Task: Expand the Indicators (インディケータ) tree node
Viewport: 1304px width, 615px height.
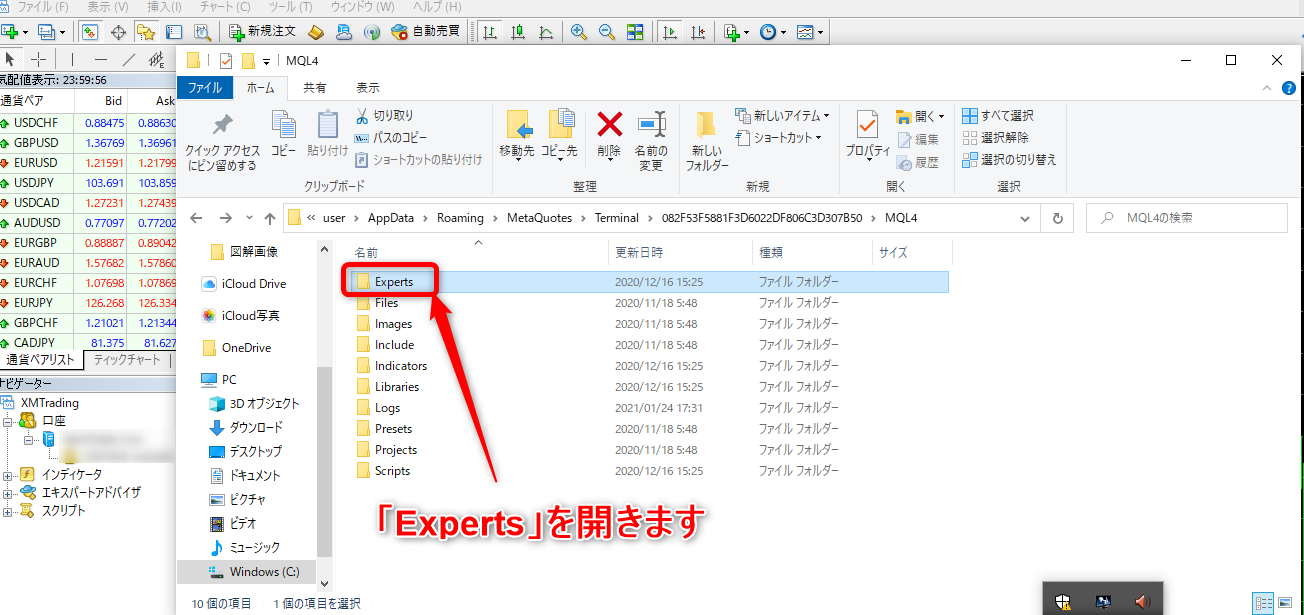Action: point(8,475)
